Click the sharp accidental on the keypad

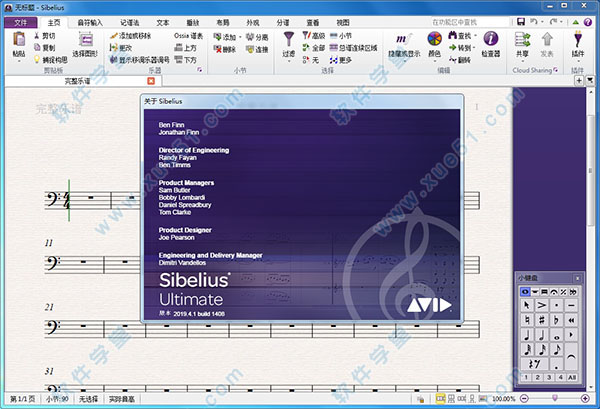tap(542, 320)
